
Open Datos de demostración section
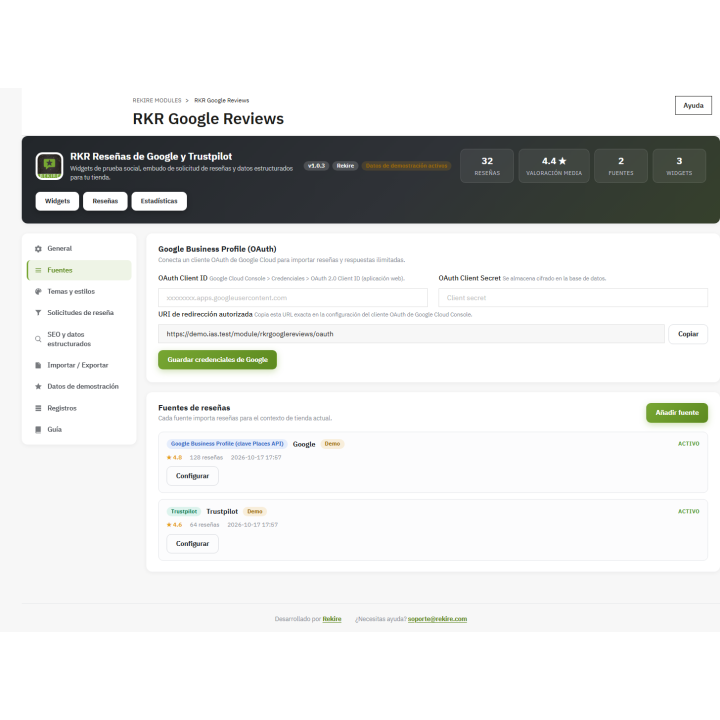pos(79,387)
